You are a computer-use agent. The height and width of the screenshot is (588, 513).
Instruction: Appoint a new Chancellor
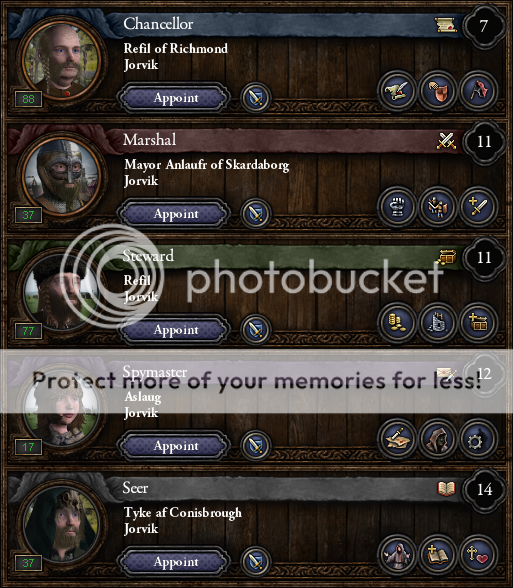click(x=174, y=98)
